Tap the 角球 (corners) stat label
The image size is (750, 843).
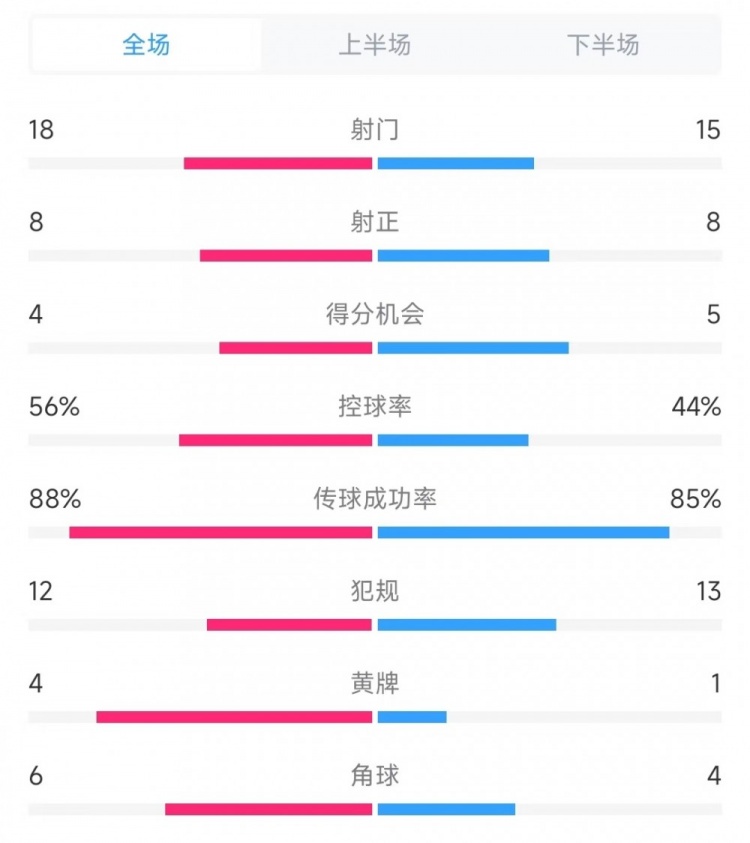[375, 776]
